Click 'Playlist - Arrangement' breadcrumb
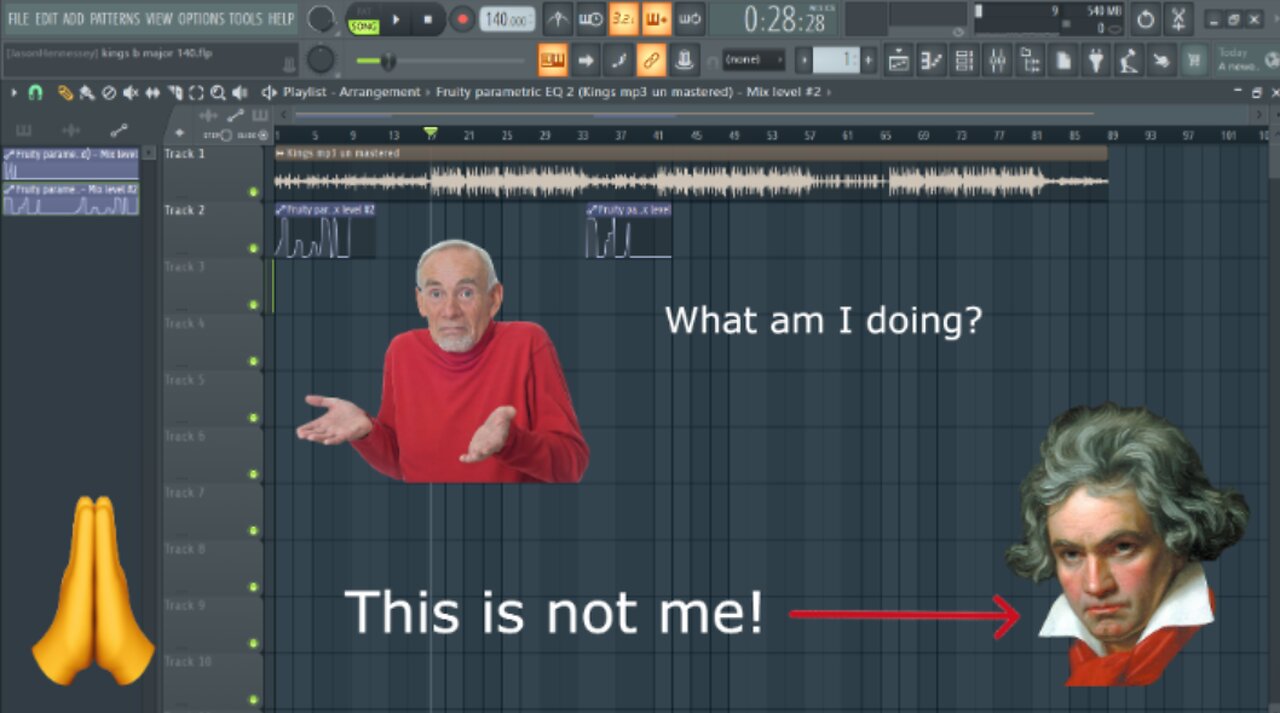 pyautogui.click(x=351, y=92)
